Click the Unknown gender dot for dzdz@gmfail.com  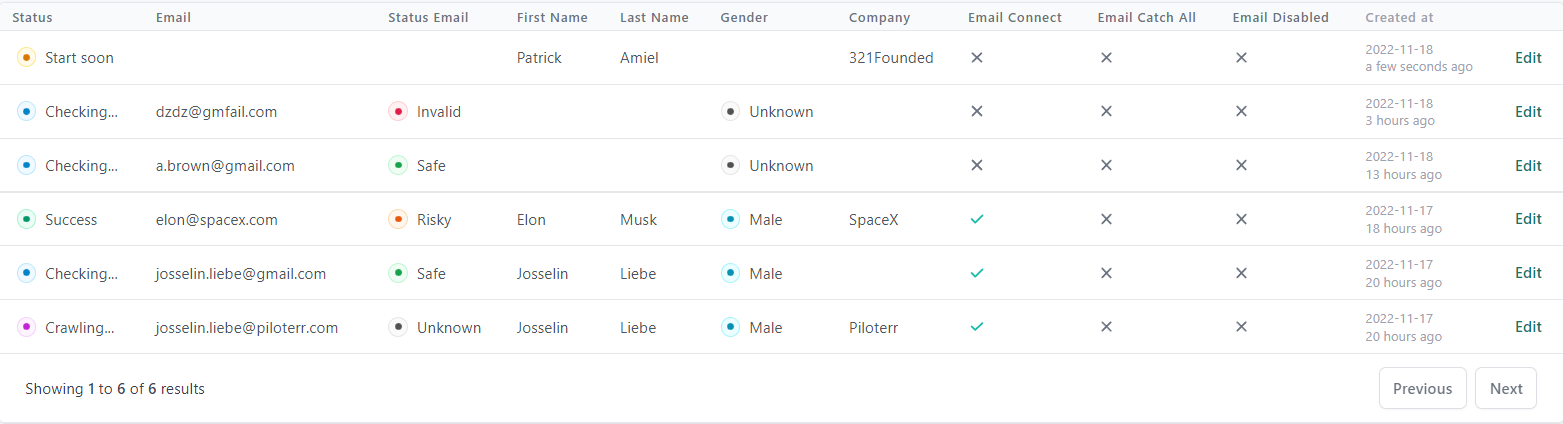click(x=731, y=112)
